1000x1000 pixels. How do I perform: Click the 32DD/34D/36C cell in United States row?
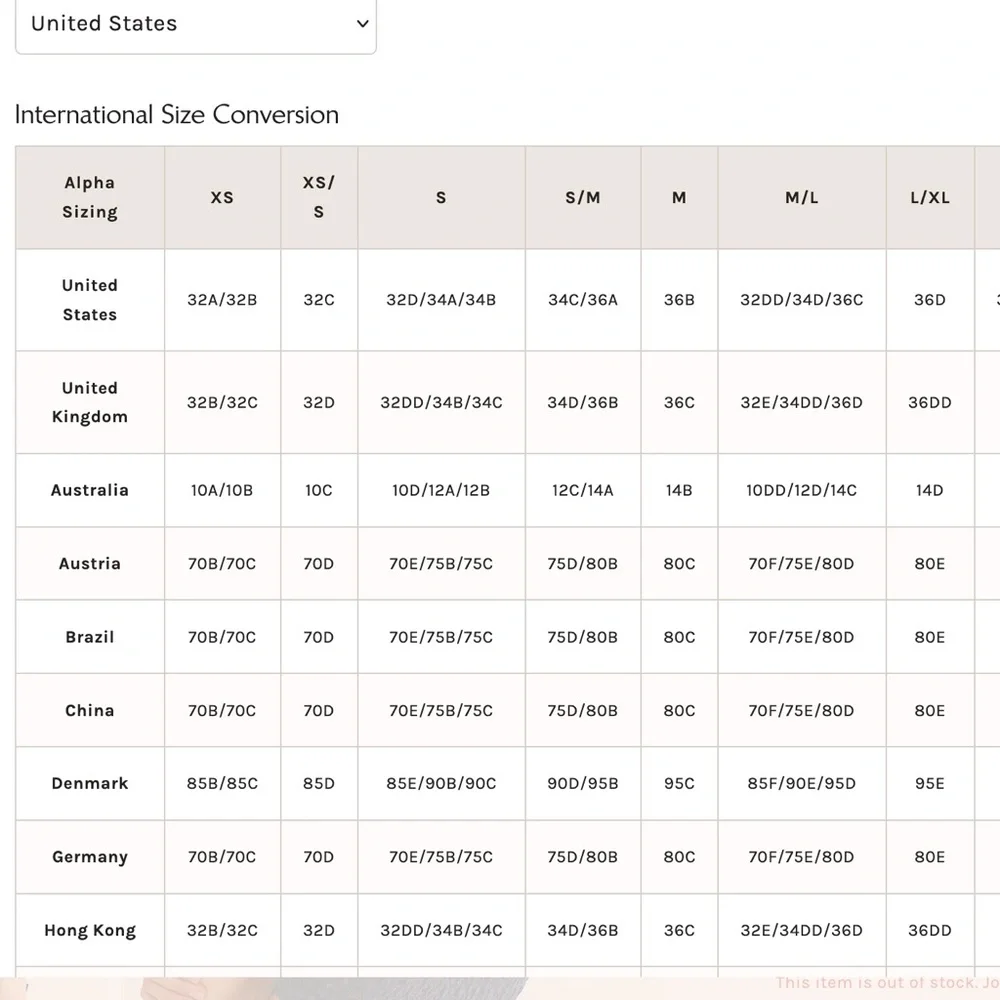tap(802, 300)
